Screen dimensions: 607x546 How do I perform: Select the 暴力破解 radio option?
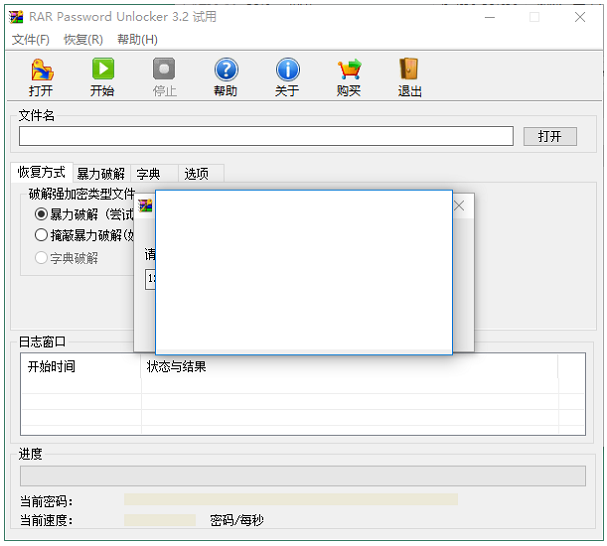click(x=41, y=214)
